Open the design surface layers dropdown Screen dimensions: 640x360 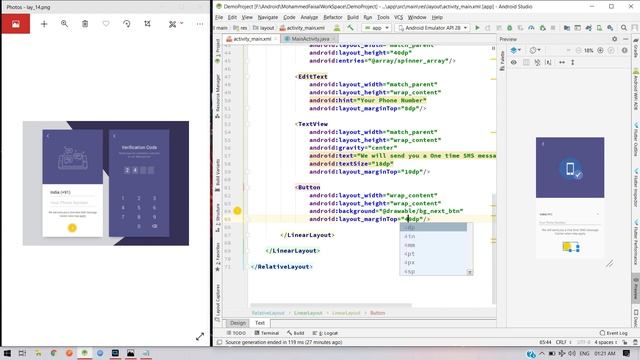516,50
